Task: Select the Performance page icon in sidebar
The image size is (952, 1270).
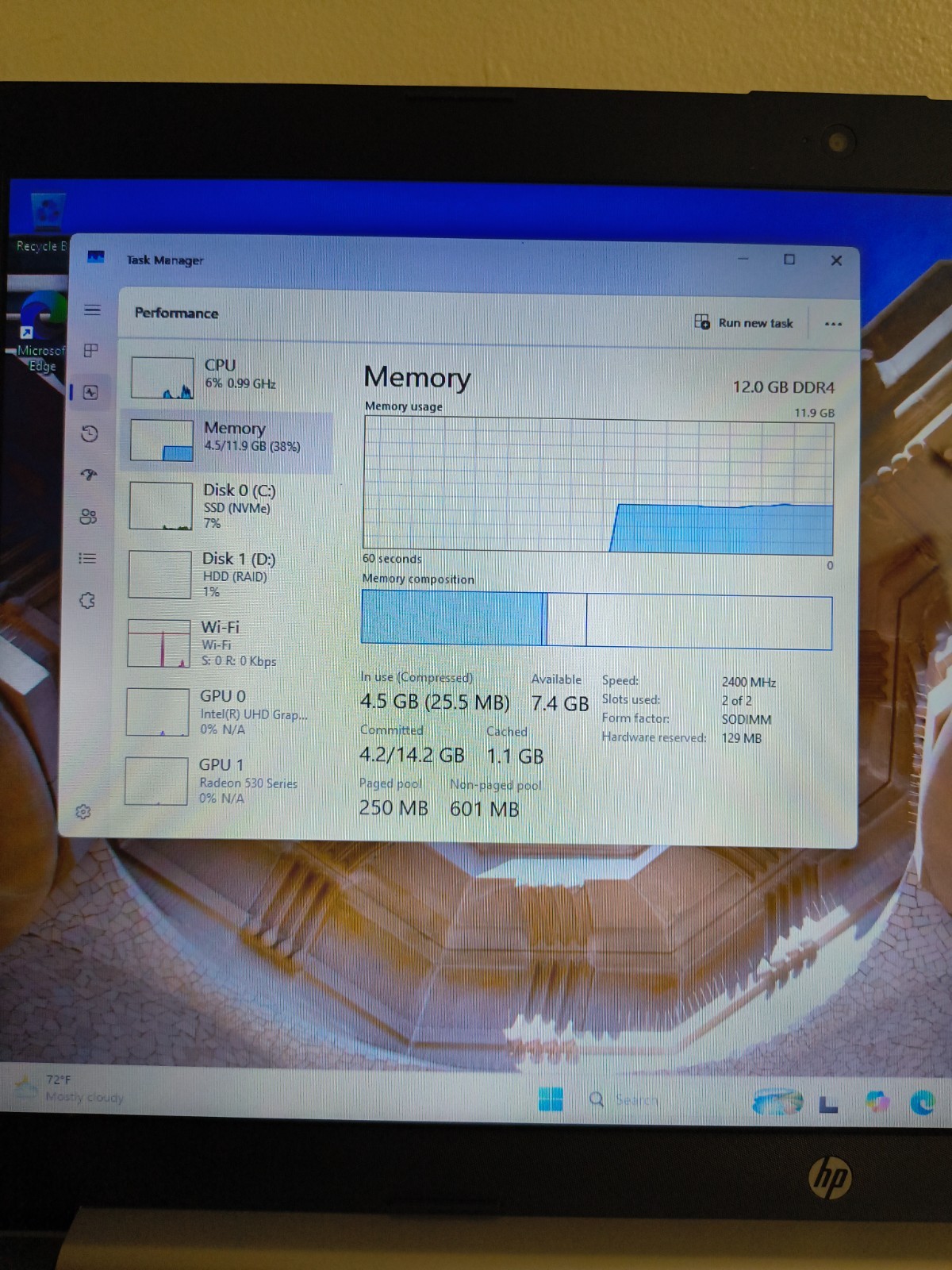Action: 90,393
